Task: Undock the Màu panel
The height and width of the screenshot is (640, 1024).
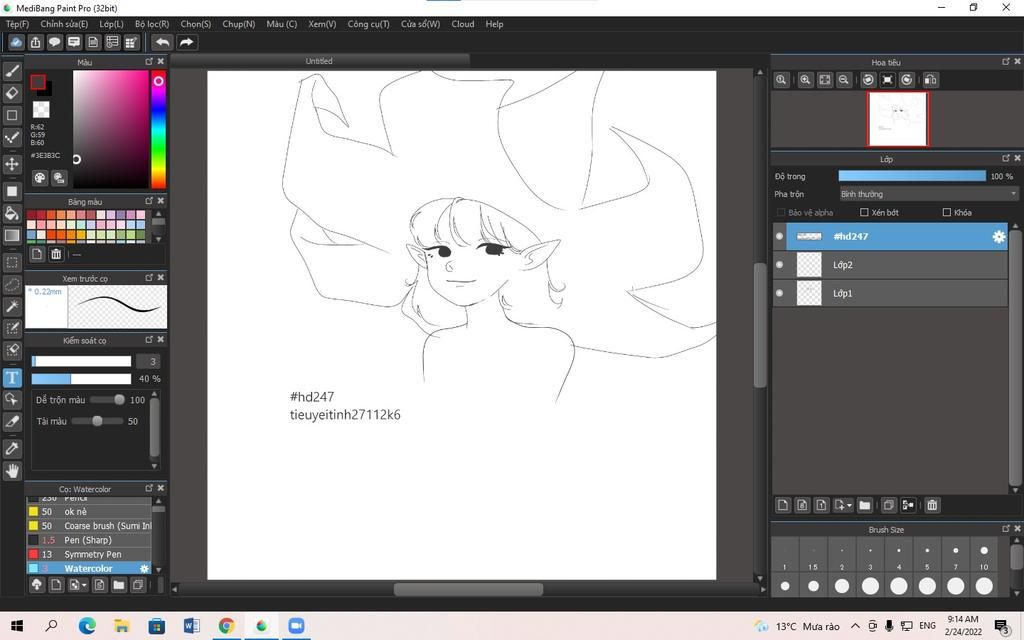Action: coord(149,61)
